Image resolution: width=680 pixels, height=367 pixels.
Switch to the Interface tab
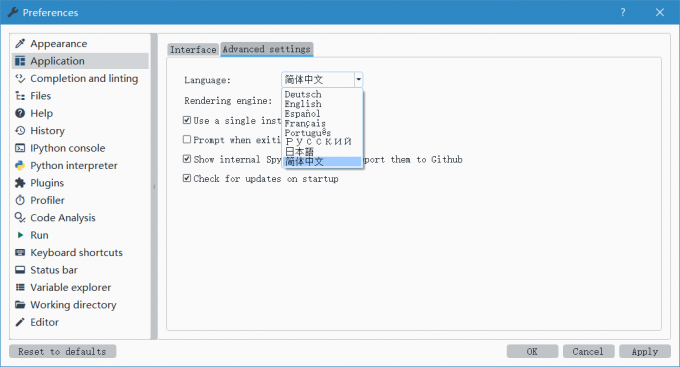193,49
